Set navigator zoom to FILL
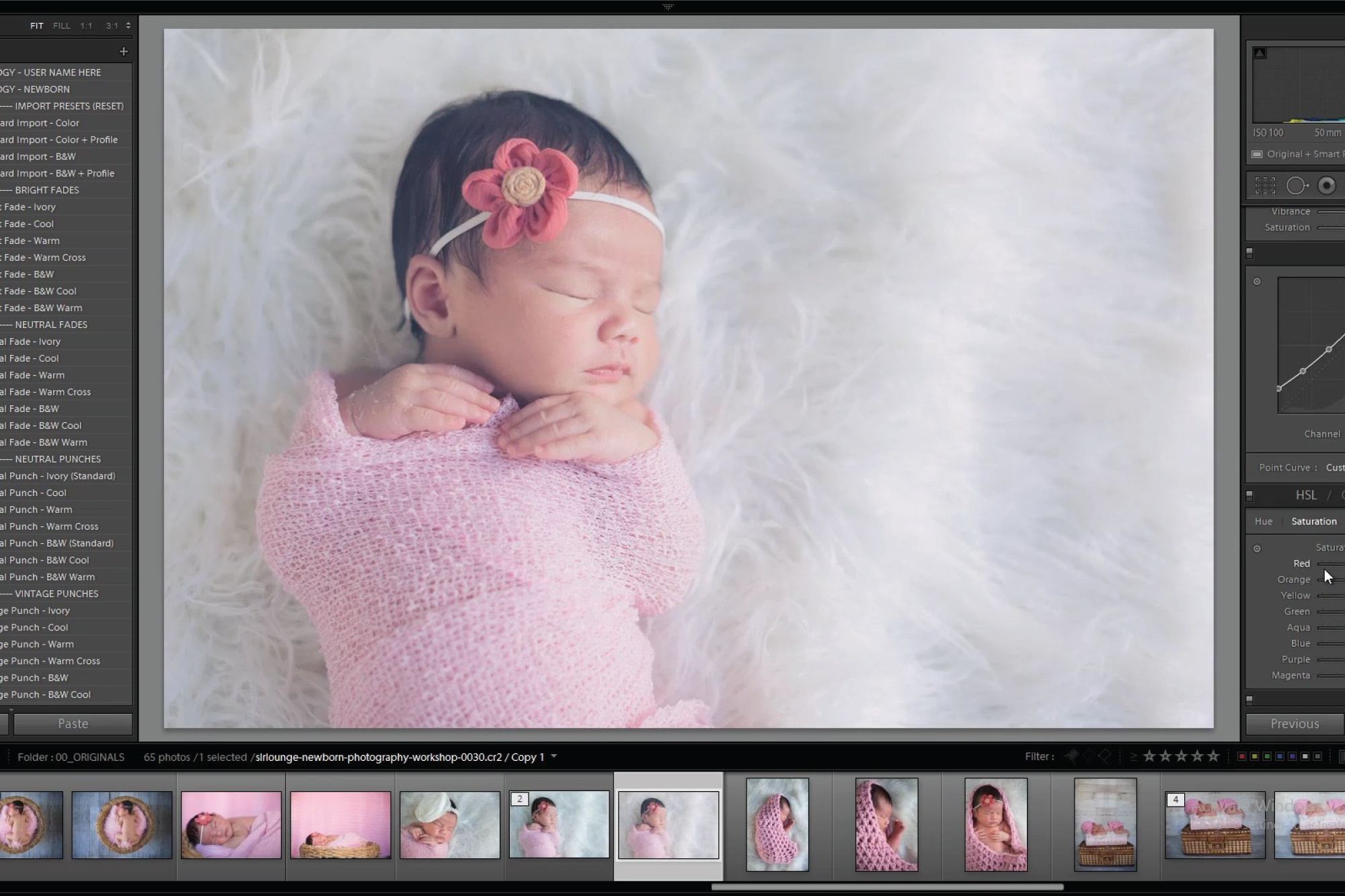Viewport: 1345px width, 896px height. tap(62, 26)
